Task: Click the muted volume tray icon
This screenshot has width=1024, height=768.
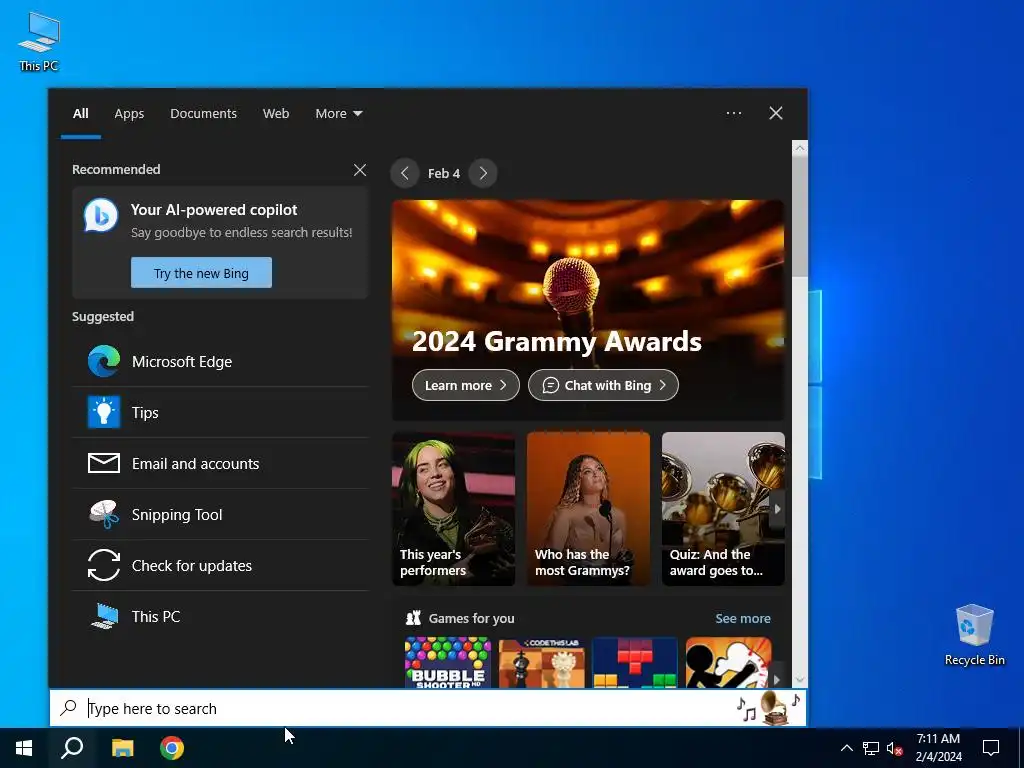Action: click(895, 748)
